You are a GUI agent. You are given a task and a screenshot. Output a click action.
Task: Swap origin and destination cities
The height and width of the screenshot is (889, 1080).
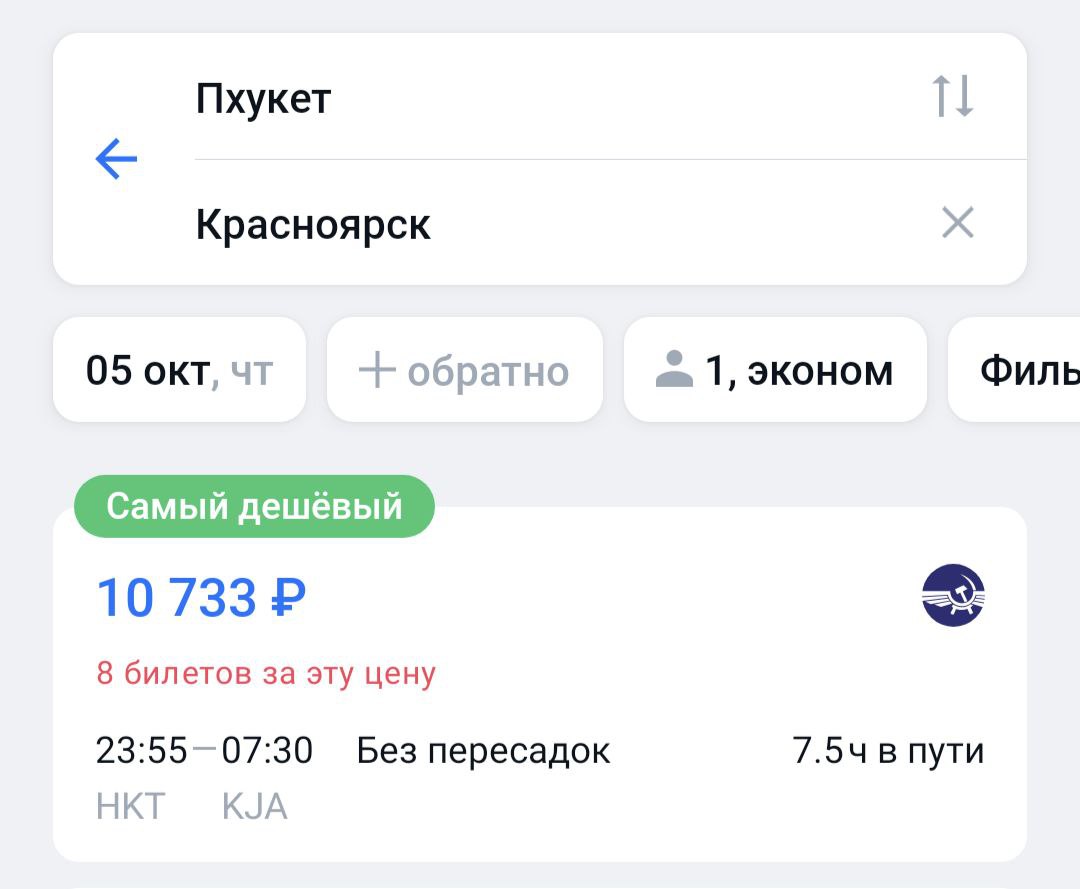click(952, 96)
